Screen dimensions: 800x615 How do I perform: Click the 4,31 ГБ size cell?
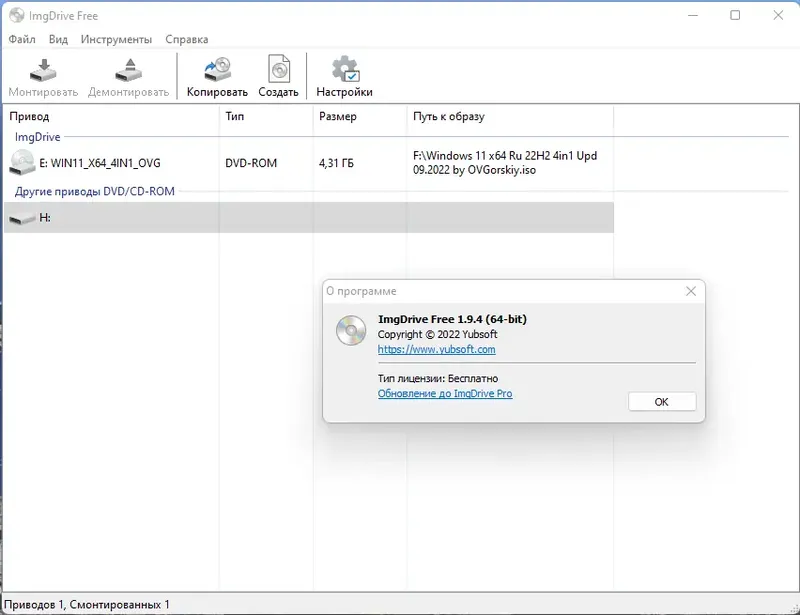pyautogui.click(x=336, y=163)
